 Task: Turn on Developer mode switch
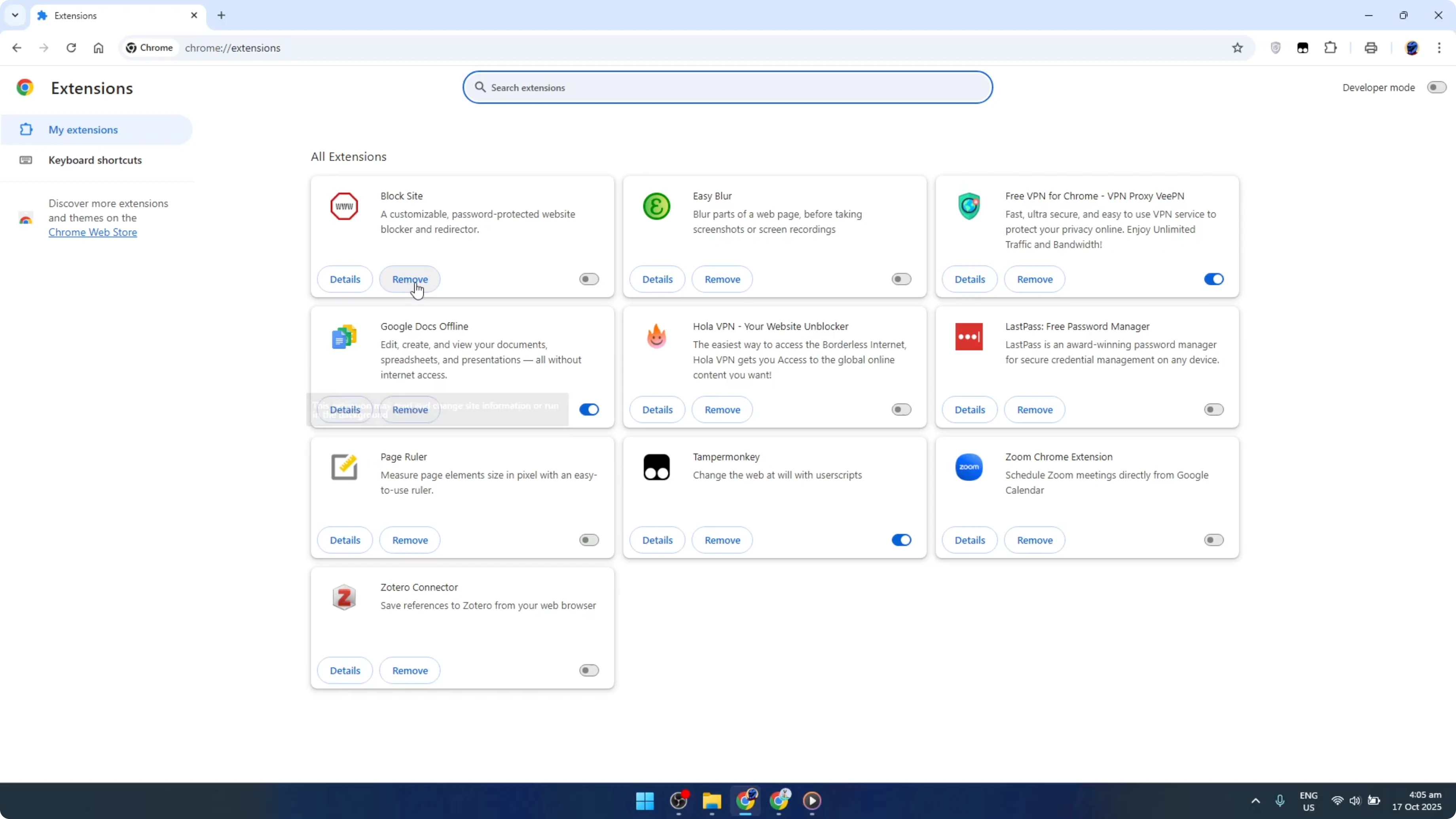(1436, 87)
